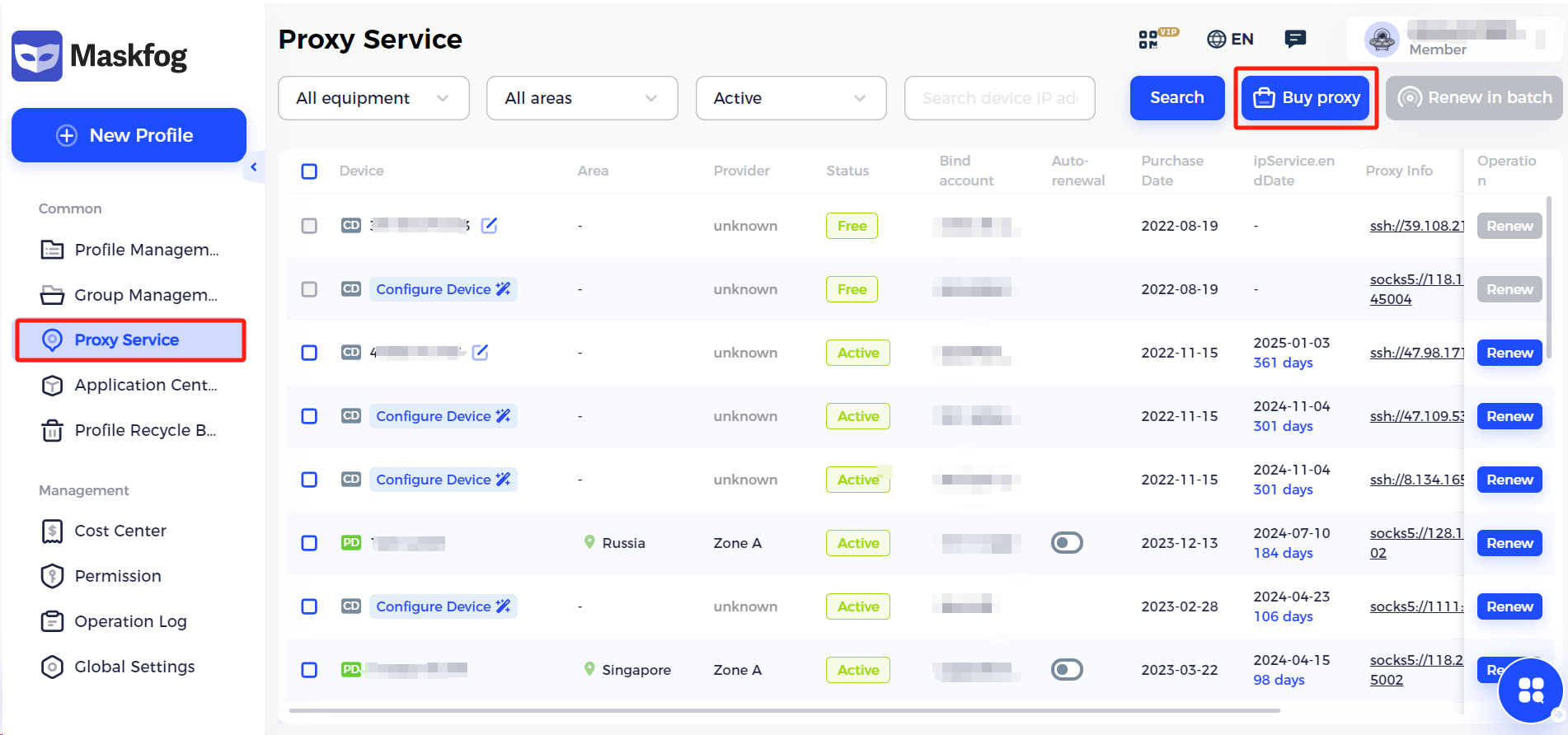Open the chat messages icon

(x=1295, y=39)
